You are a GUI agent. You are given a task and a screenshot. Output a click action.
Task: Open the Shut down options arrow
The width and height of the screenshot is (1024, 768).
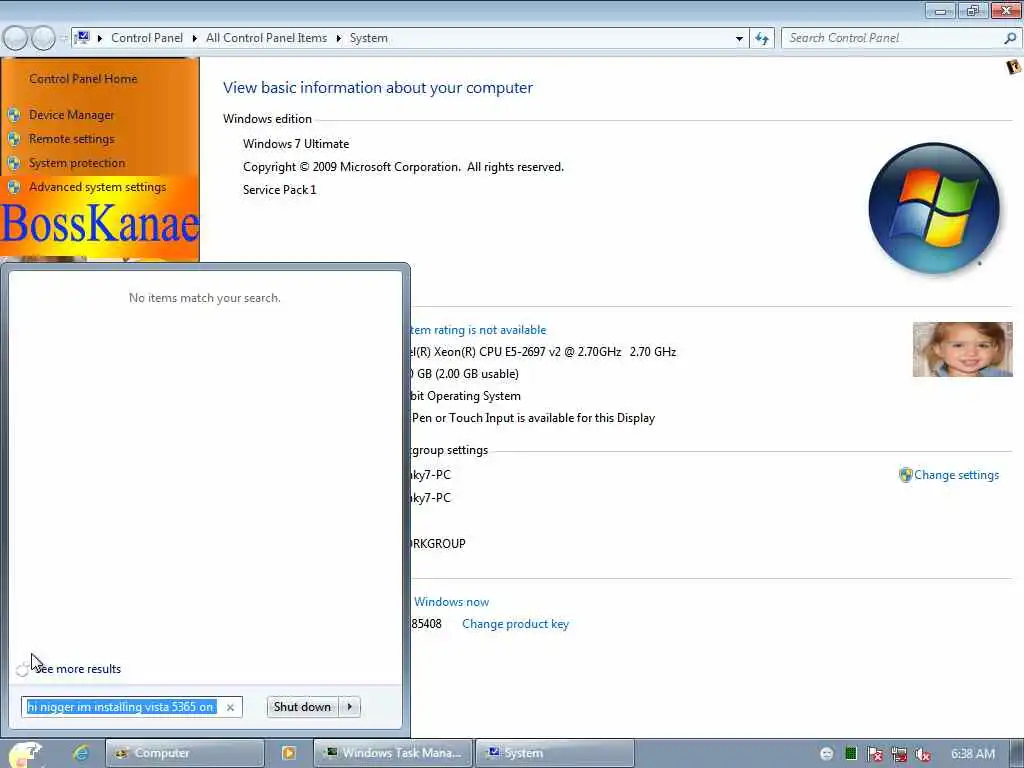tap(350, 707)
